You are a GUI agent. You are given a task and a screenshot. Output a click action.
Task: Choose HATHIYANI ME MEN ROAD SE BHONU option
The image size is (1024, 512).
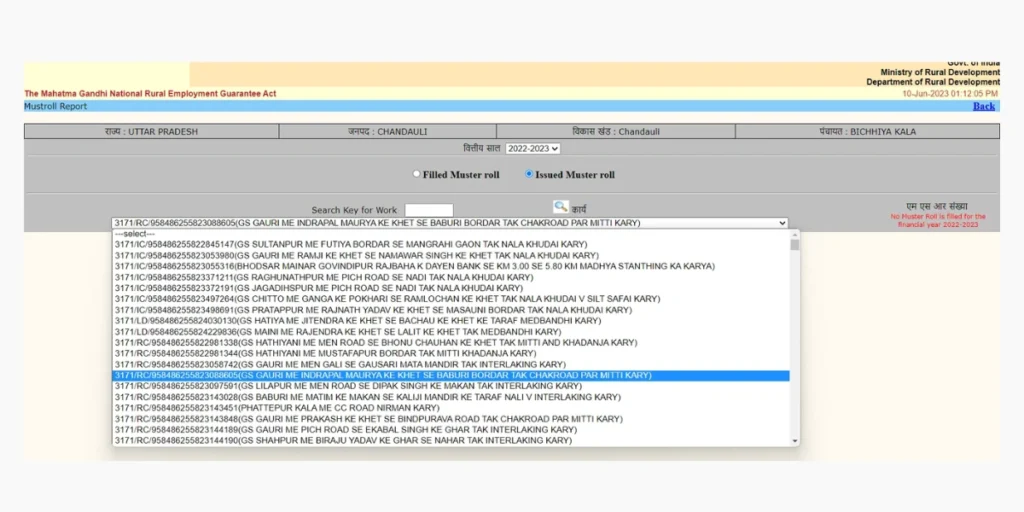pos(451,342)
